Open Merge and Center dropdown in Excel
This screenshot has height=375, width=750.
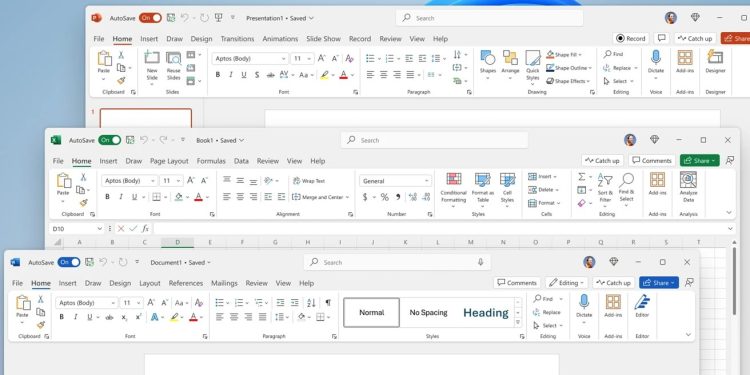pyautogui.click(x=347, y=197)
